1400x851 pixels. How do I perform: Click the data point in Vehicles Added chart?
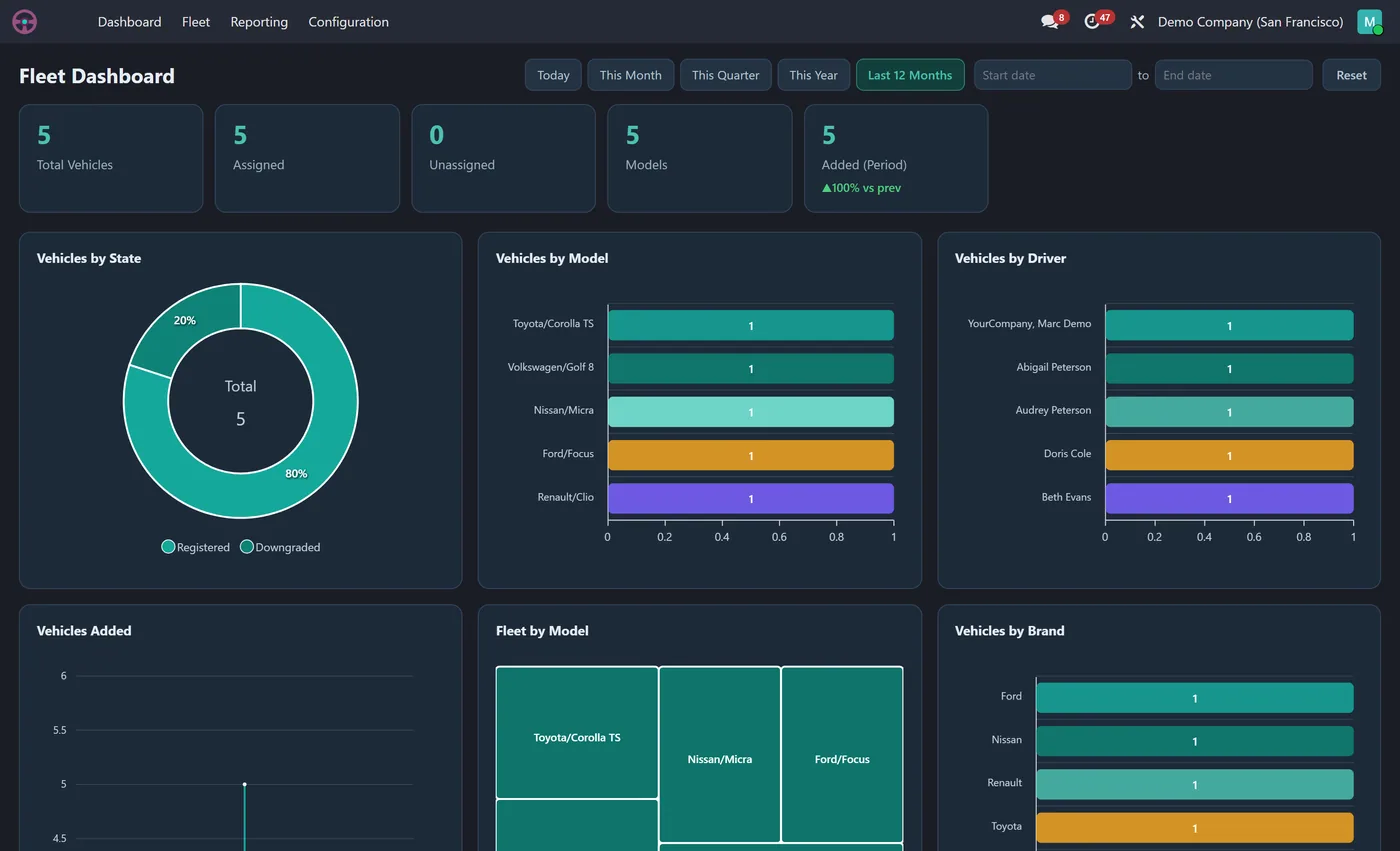244,784
